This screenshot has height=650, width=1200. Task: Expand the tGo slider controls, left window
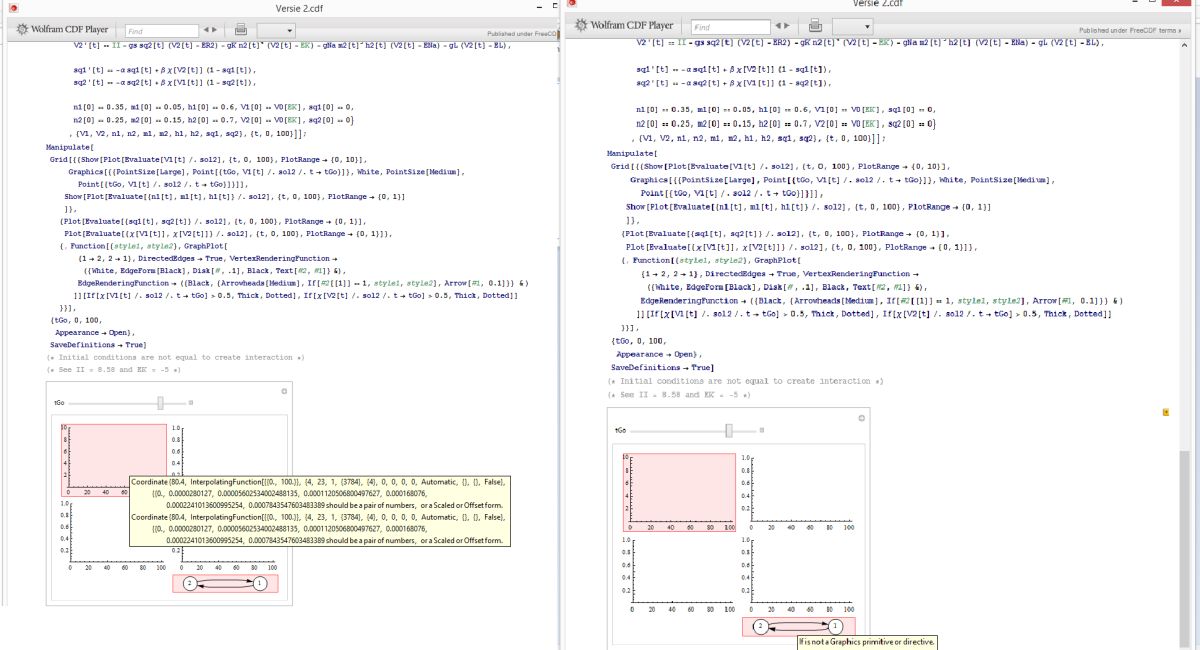coord(193,402)
